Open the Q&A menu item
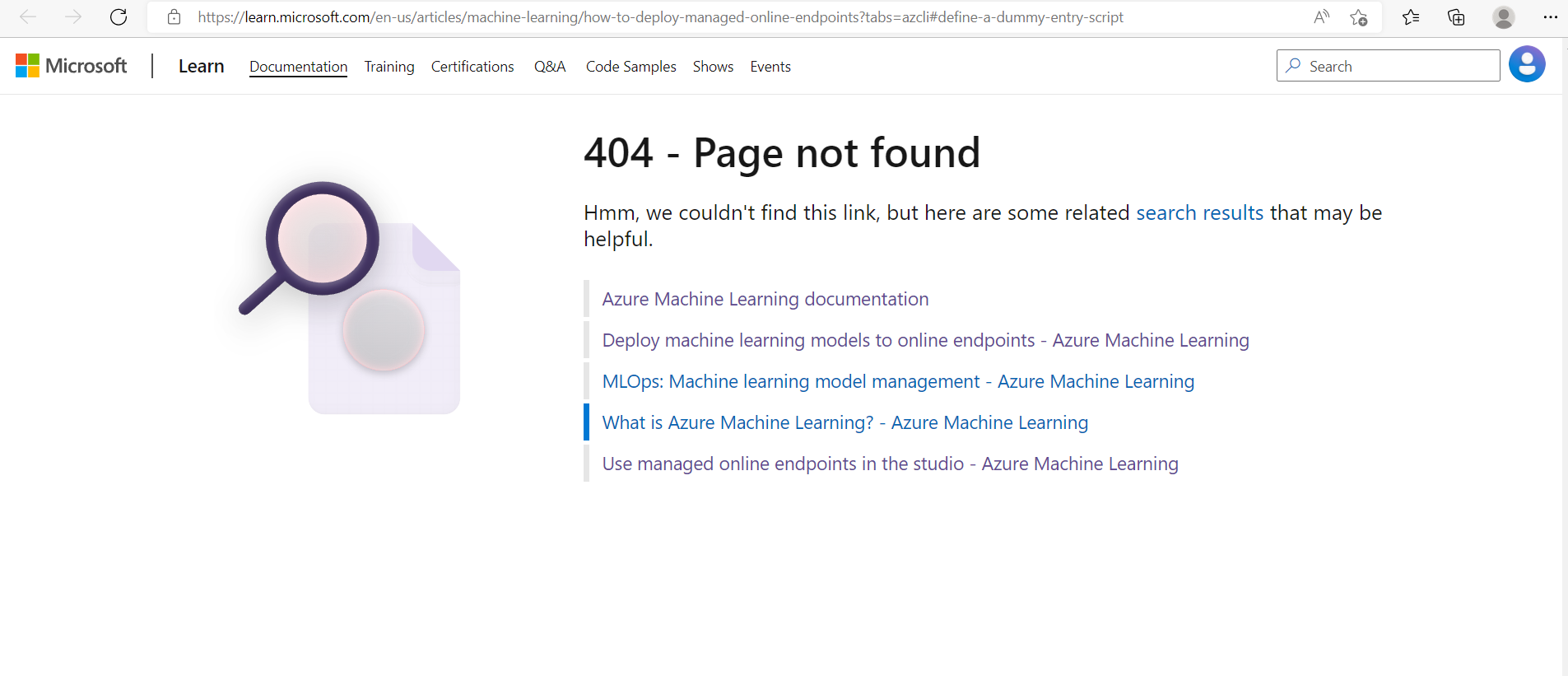 click(550, 67)
